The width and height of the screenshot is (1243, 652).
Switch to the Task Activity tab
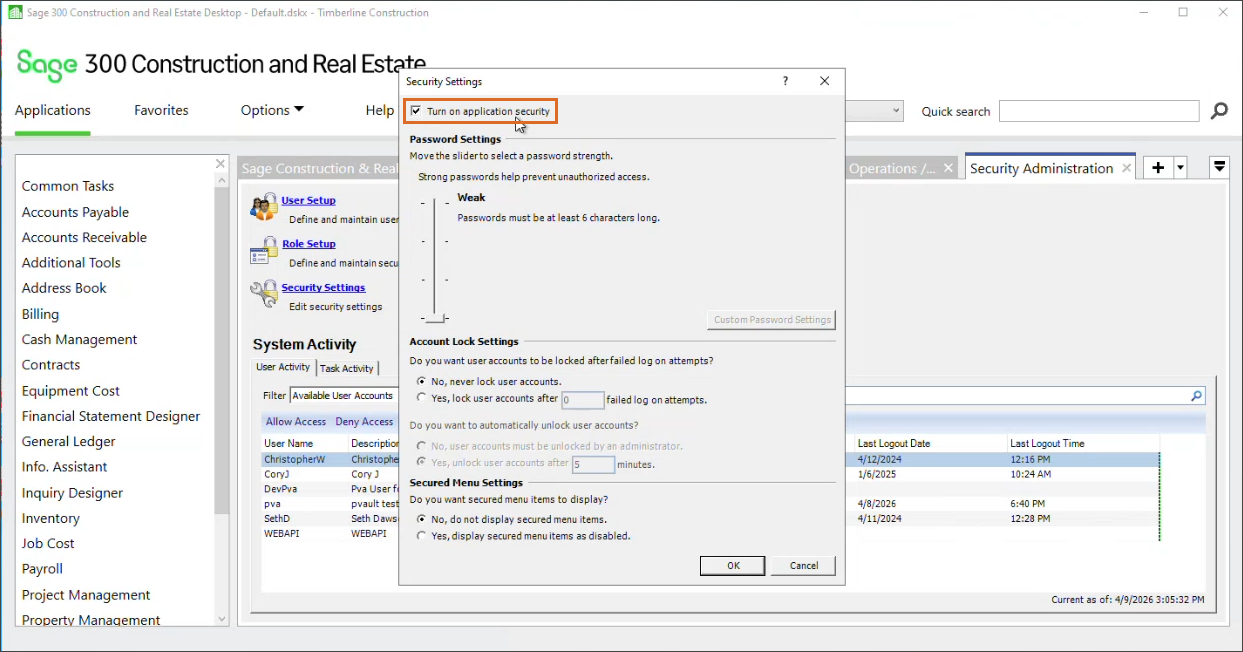(x=347, y=368)
